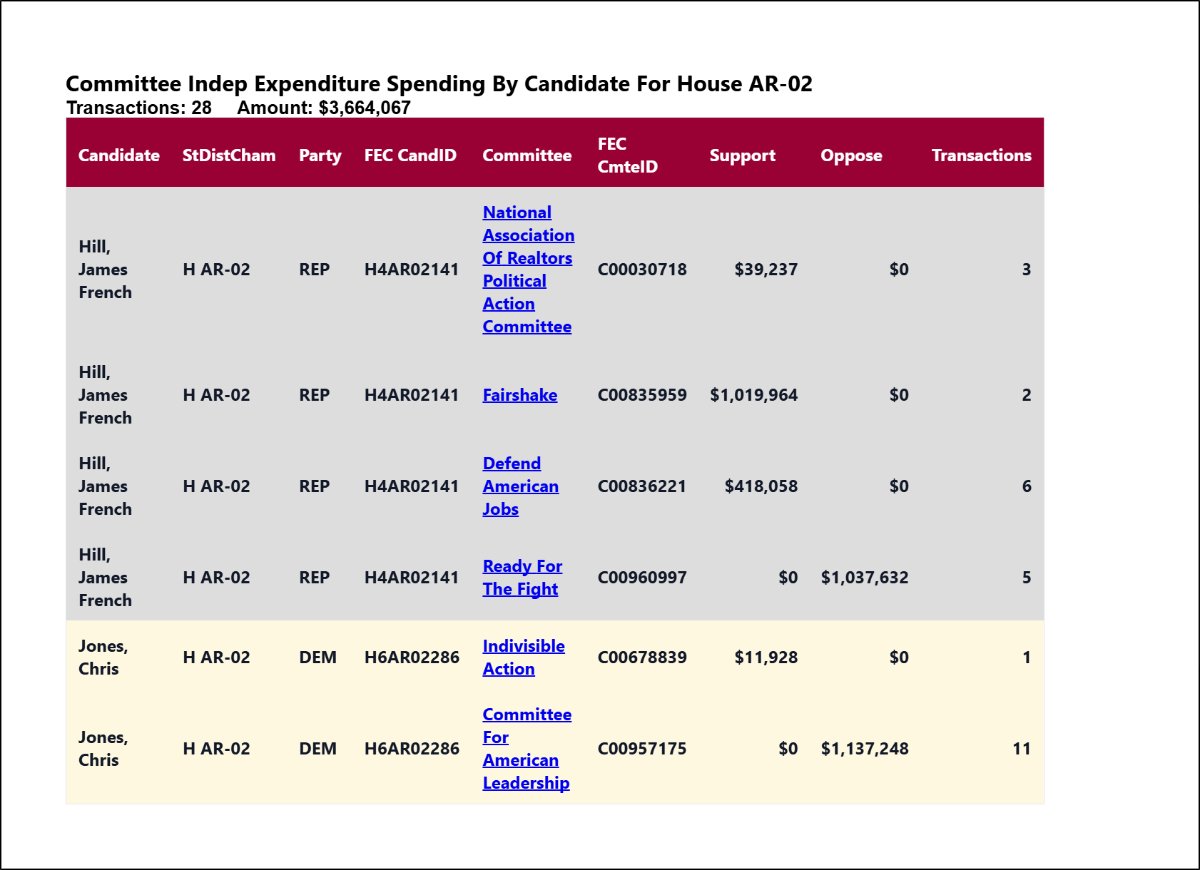The width and height of the screenshot is (1200, 870).
Task: Click the Support column header
Action: pos(742,155)
